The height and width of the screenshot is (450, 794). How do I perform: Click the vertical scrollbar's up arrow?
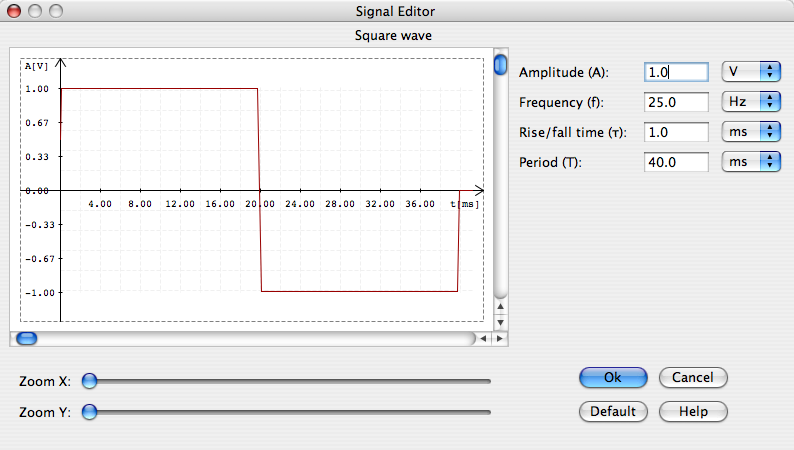[x=501, y=307]
